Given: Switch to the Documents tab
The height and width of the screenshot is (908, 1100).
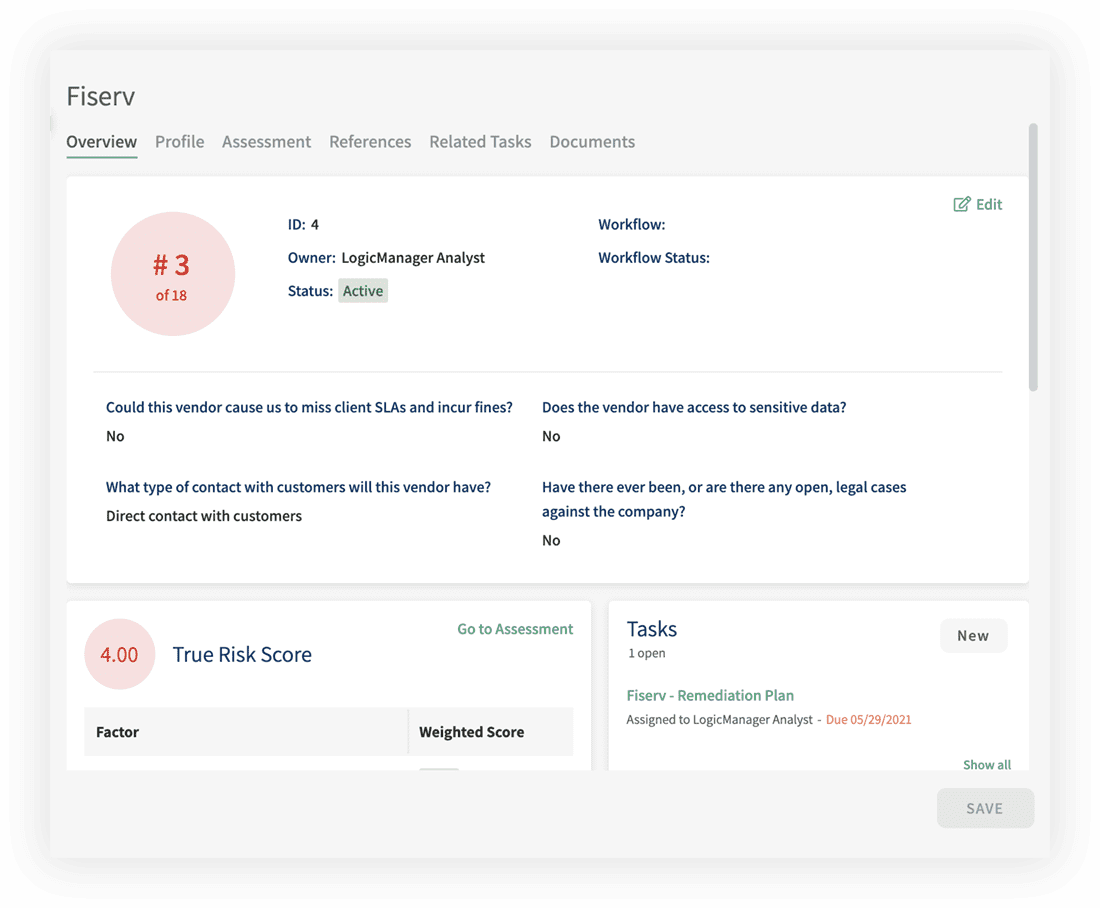Looking at the screenshot, I should [592, 141].
